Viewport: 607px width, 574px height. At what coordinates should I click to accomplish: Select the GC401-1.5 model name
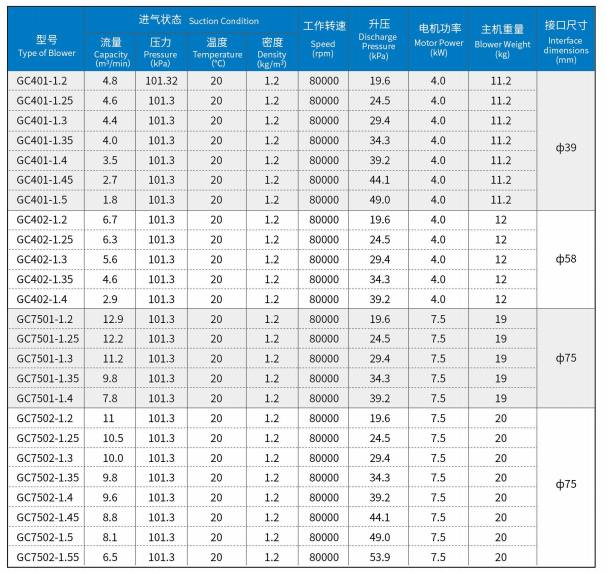coord(42,200)
